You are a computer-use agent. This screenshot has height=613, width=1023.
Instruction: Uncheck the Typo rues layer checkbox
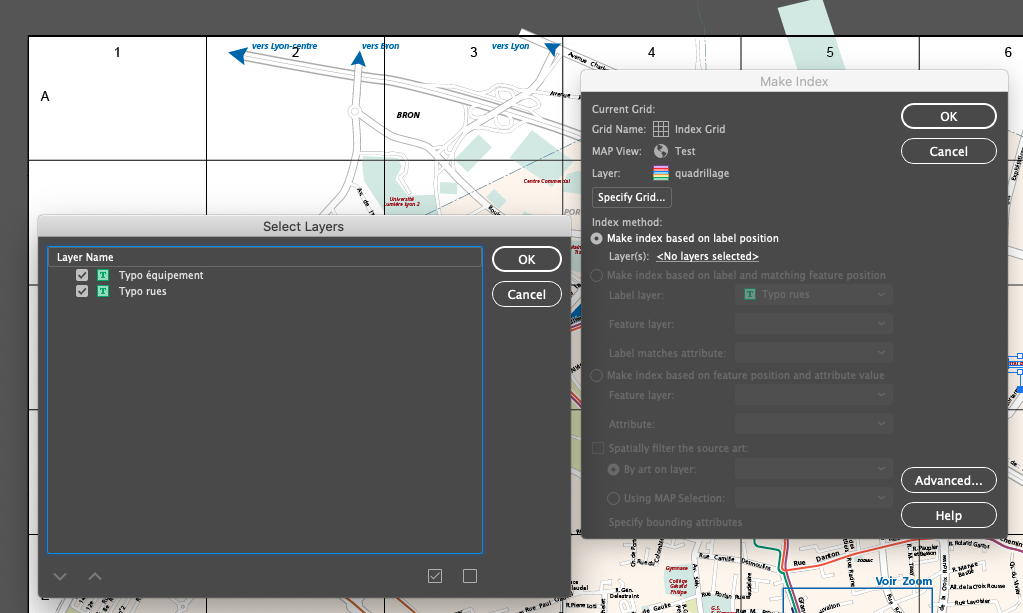(x=83, y=292)
